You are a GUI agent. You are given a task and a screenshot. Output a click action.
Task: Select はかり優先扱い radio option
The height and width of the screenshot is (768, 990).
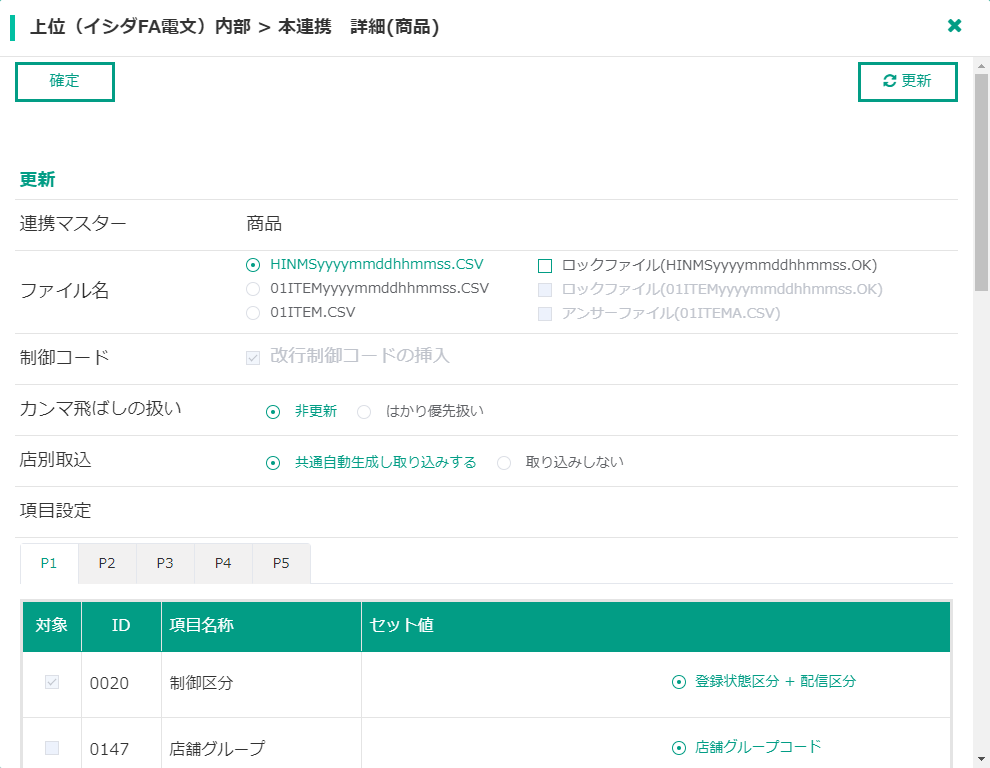pyautogui.click(x=364, y=412)
